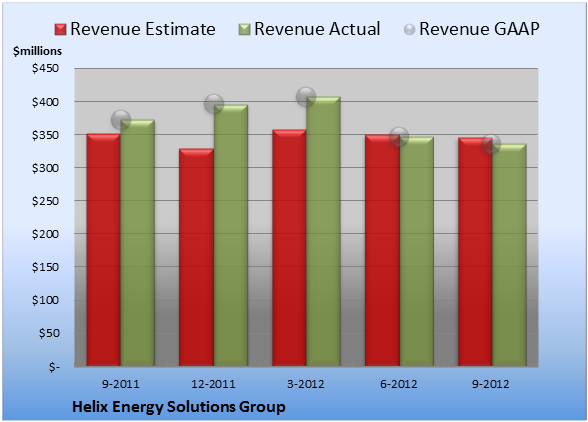Click the "$300" axis value
Screen dimensions: 588x422
45,168
